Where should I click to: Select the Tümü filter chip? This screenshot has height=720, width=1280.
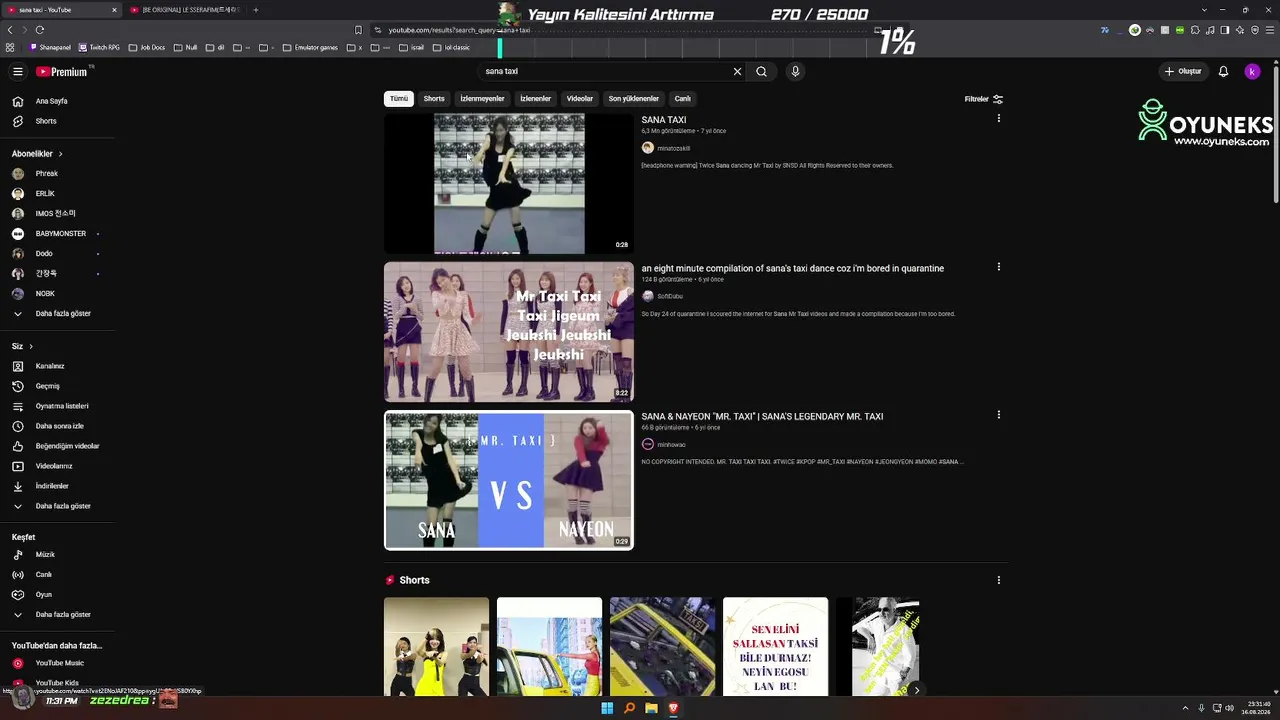click(399, 99)
